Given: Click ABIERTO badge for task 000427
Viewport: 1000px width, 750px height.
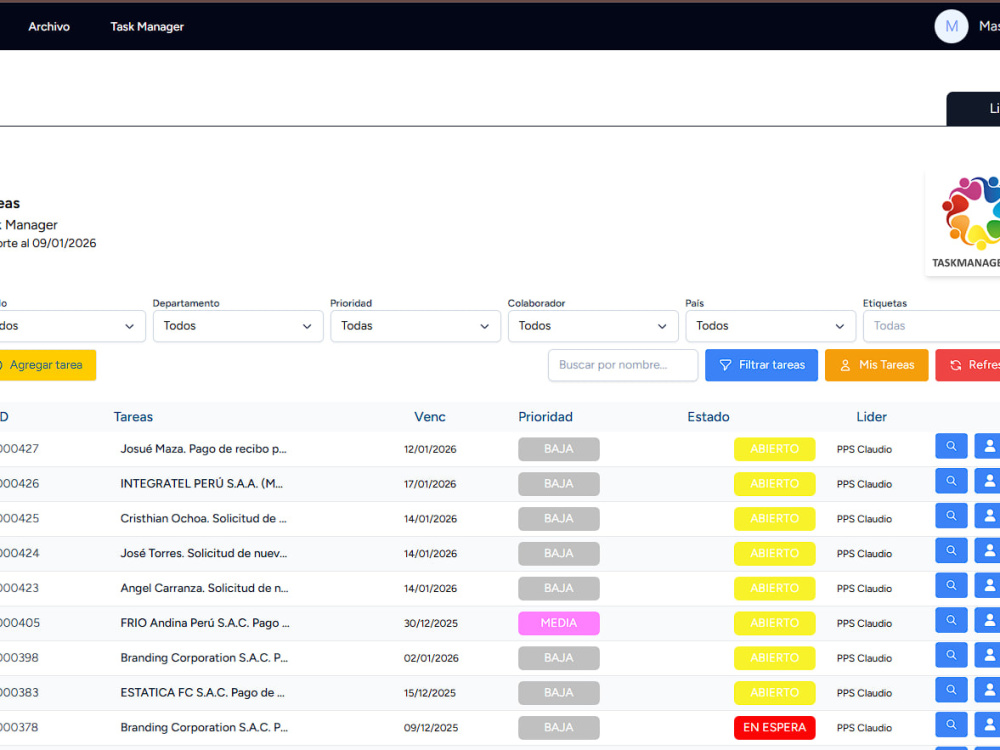Looking at the screenshot, I should pos(774,449).
